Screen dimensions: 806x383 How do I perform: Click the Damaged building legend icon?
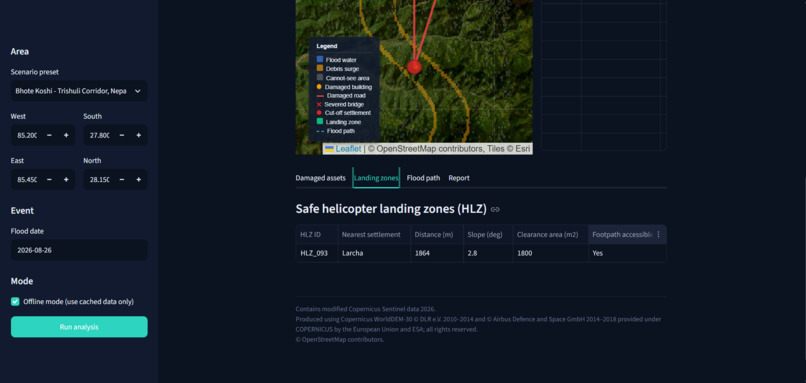319,87
